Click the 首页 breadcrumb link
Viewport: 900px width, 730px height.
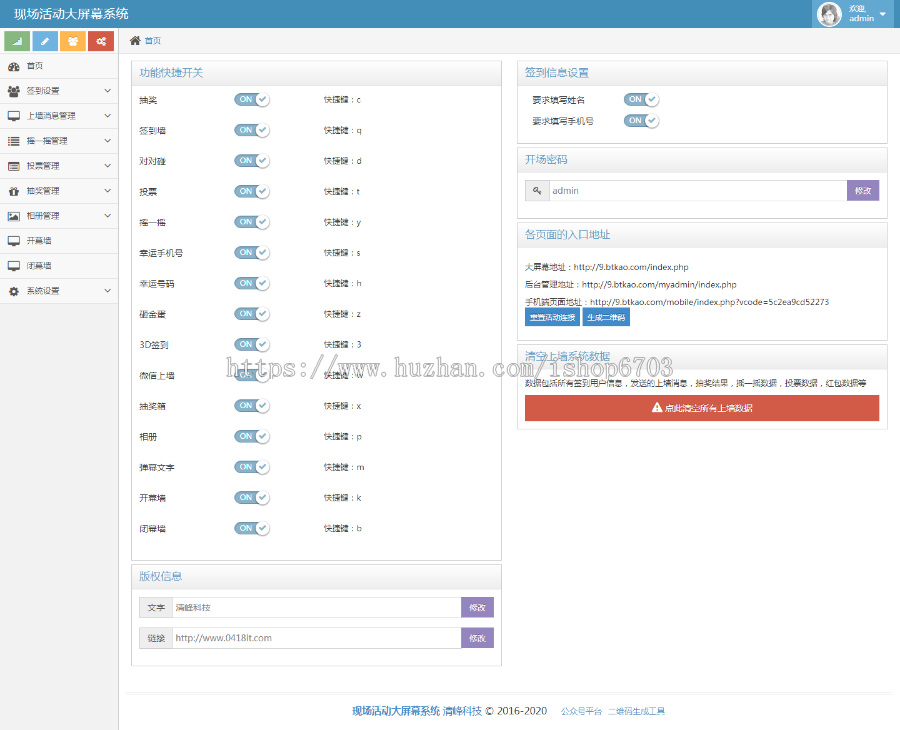pos(153,41)
